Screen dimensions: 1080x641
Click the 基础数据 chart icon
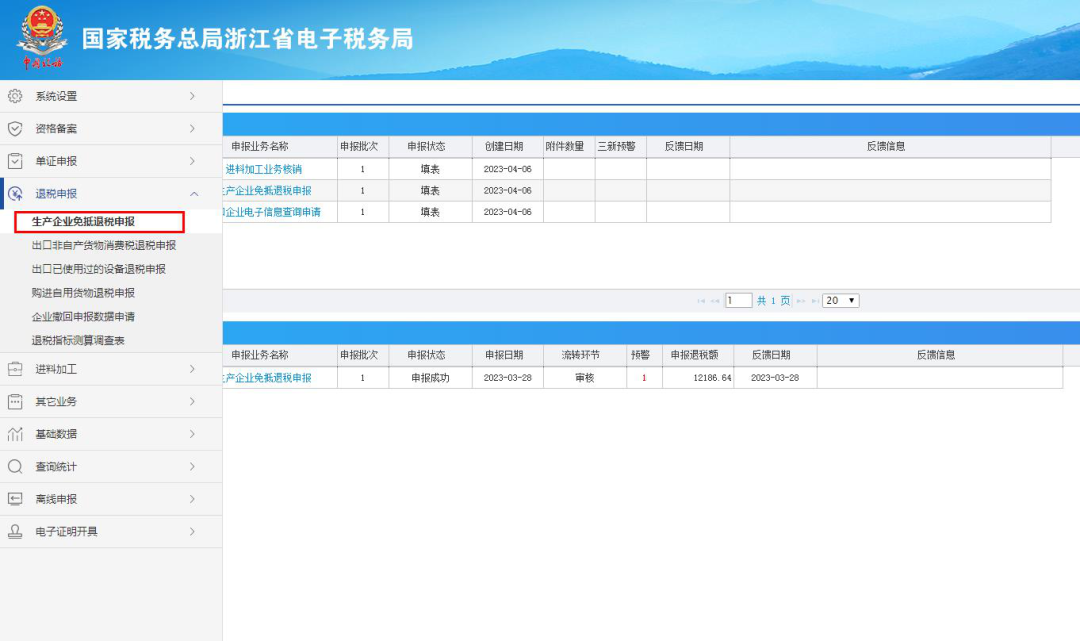click(14, 434)
